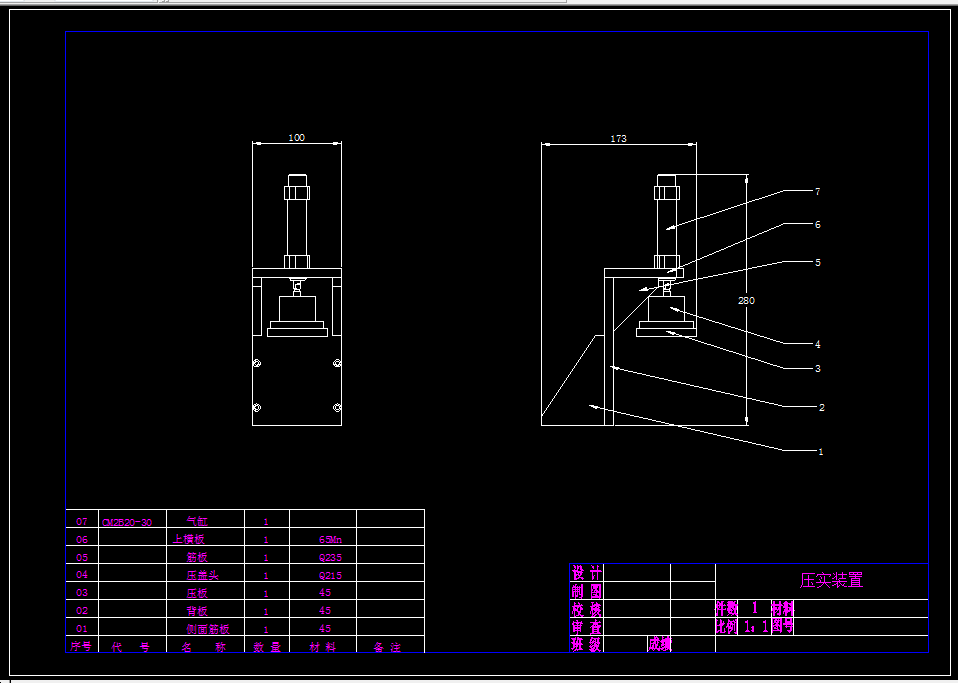Click the balloon callout number 2
Viewport: 958px width, 683px height.
(821, 407)
